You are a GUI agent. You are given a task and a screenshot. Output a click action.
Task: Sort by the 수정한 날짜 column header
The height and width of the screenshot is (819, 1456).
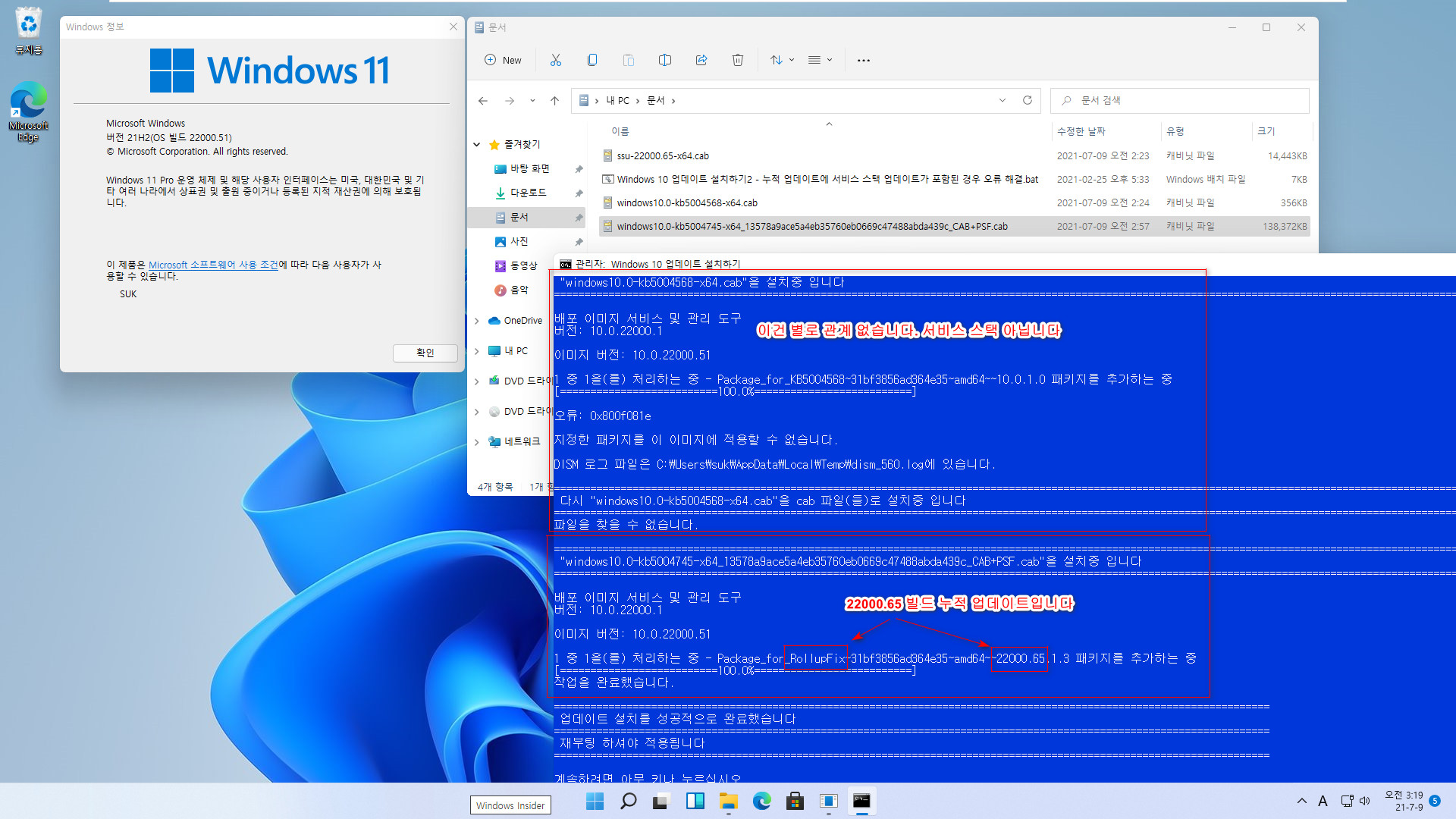(1081, 131)
